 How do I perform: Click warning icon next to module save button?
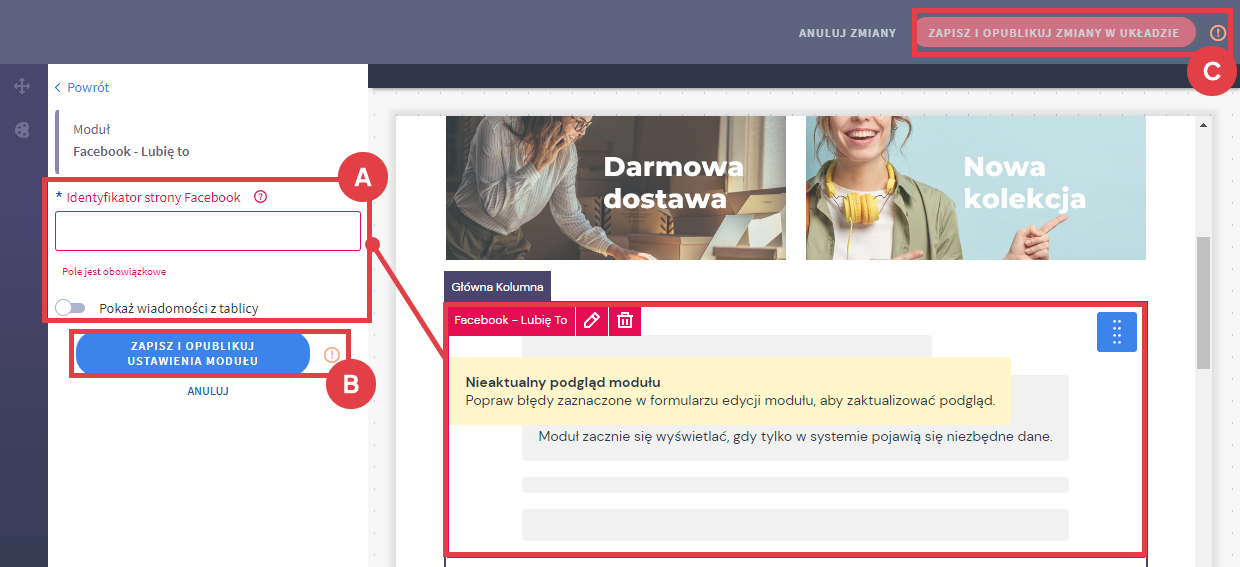pyautogui.click(x=332, y=354)
